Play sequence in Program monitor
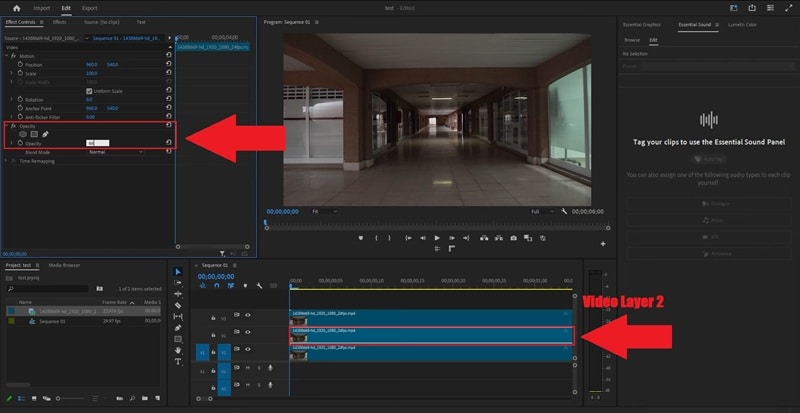800x413 pixels. point(437,238)
